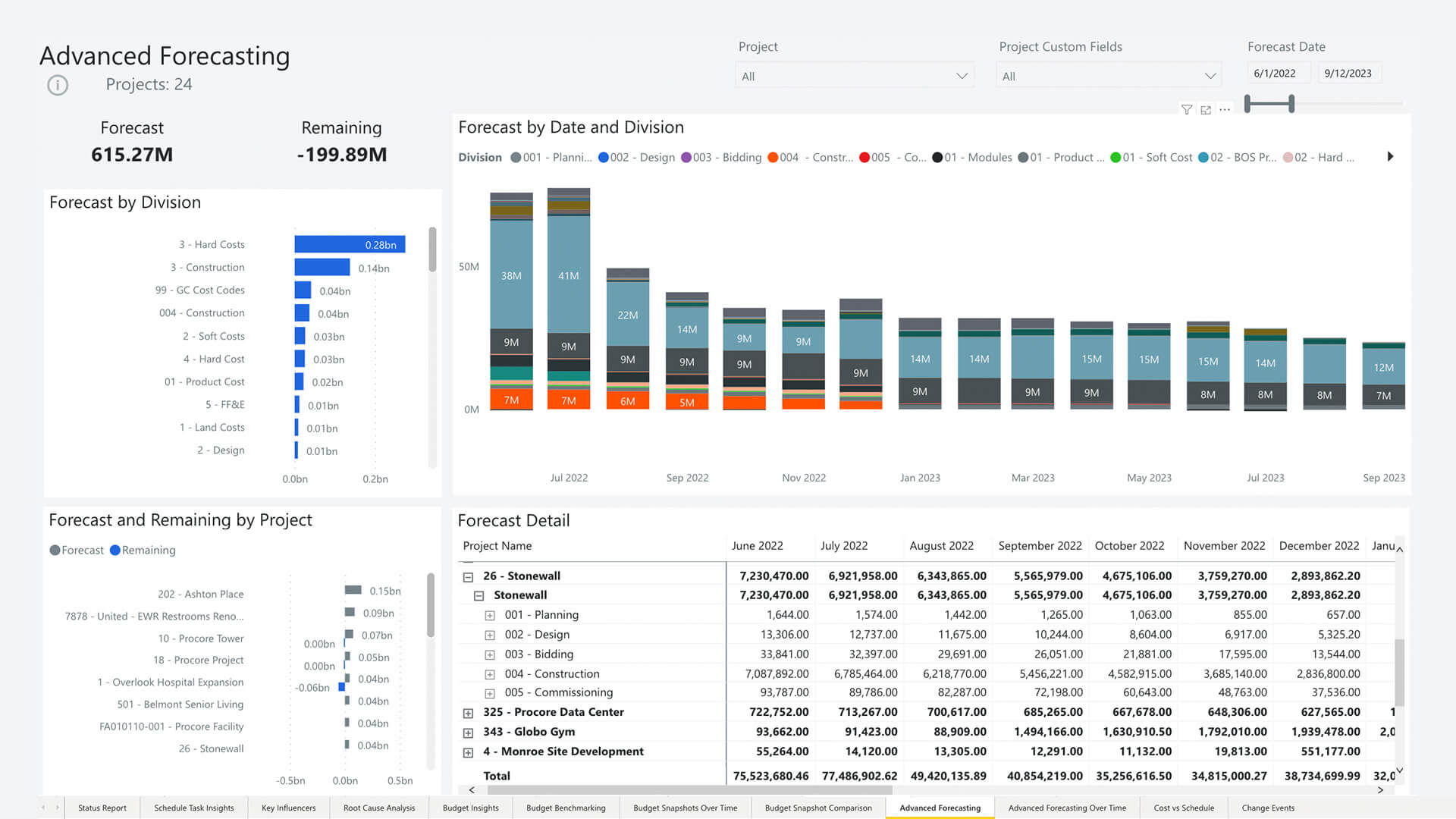Click the export/share icon in toolbar
The width and height of the screenshot is (1456, 819).
[1206, 109]
